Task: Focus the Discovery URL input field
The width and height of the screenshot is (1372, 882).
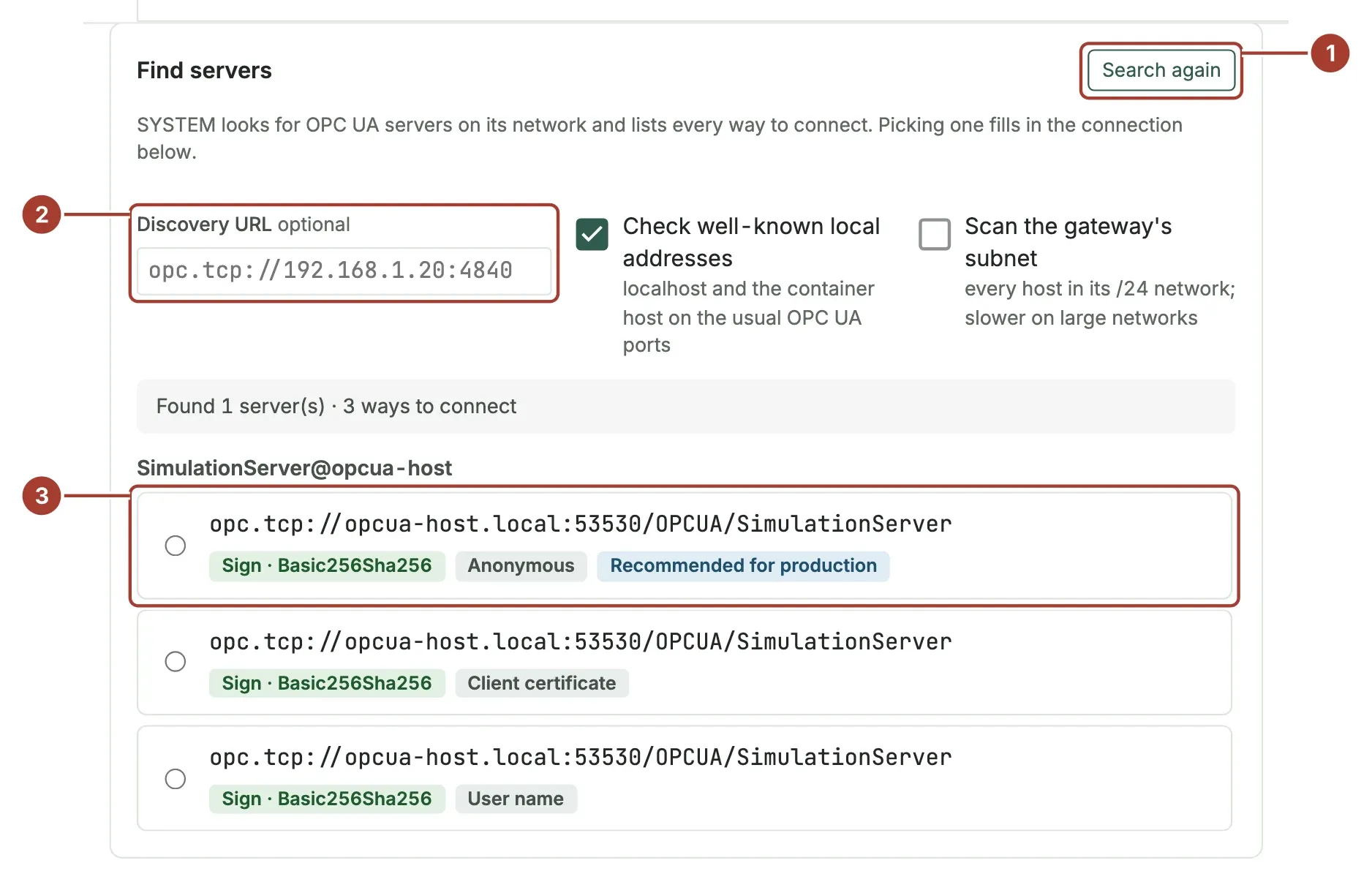Action: click(x=344, y=271)
